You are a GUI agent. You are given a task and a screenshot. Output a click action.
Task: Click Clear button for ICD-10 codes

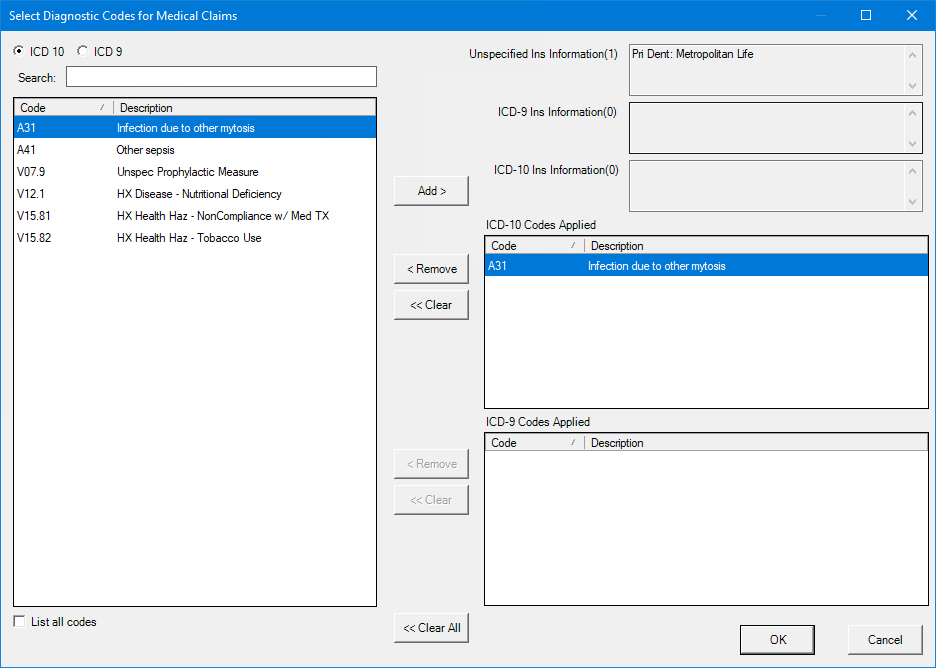[431, 305]
